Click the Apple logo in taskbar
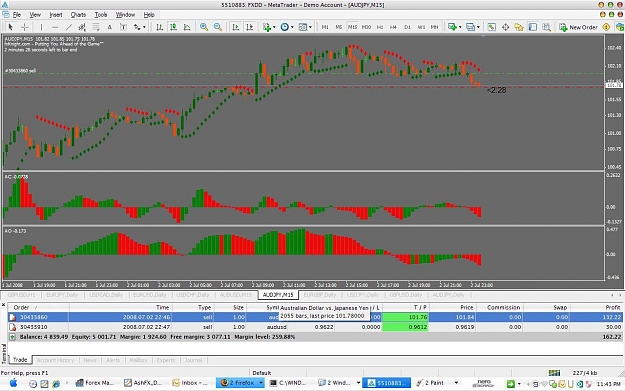The height and width of the screenshot is (391, 625). click(x=13, y=383)
